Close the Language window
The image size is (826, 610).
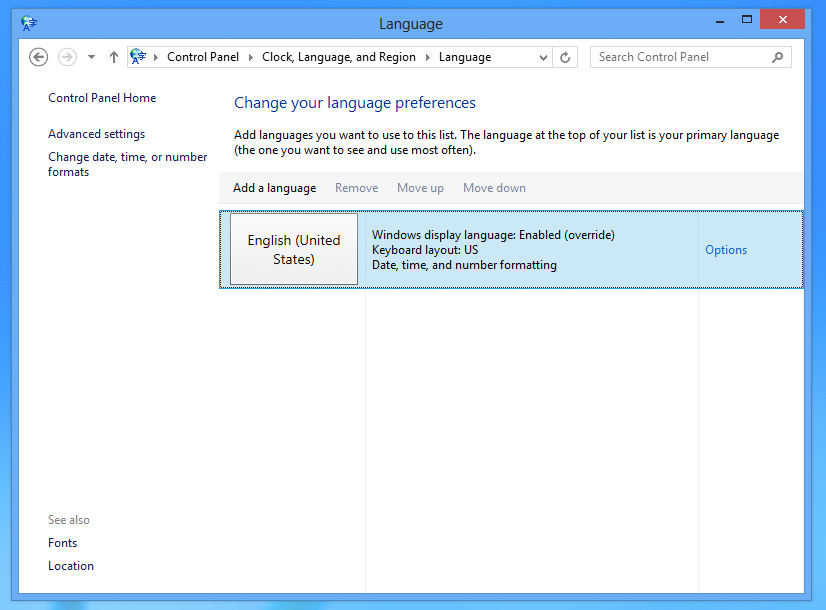coord(782,19)
